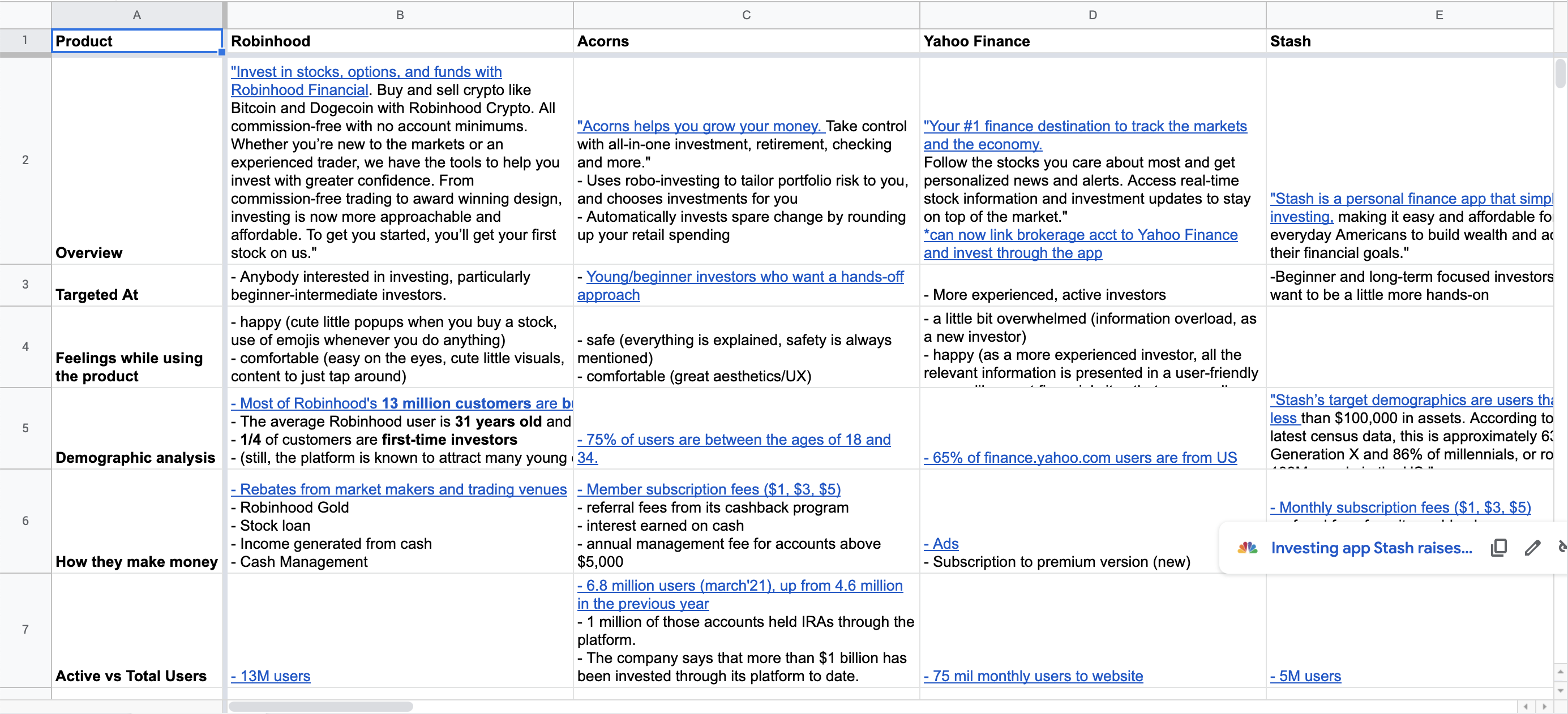
Task: Open 'Rebates from market makers' link
Action: pyautogui.click(x=399, y=489)
